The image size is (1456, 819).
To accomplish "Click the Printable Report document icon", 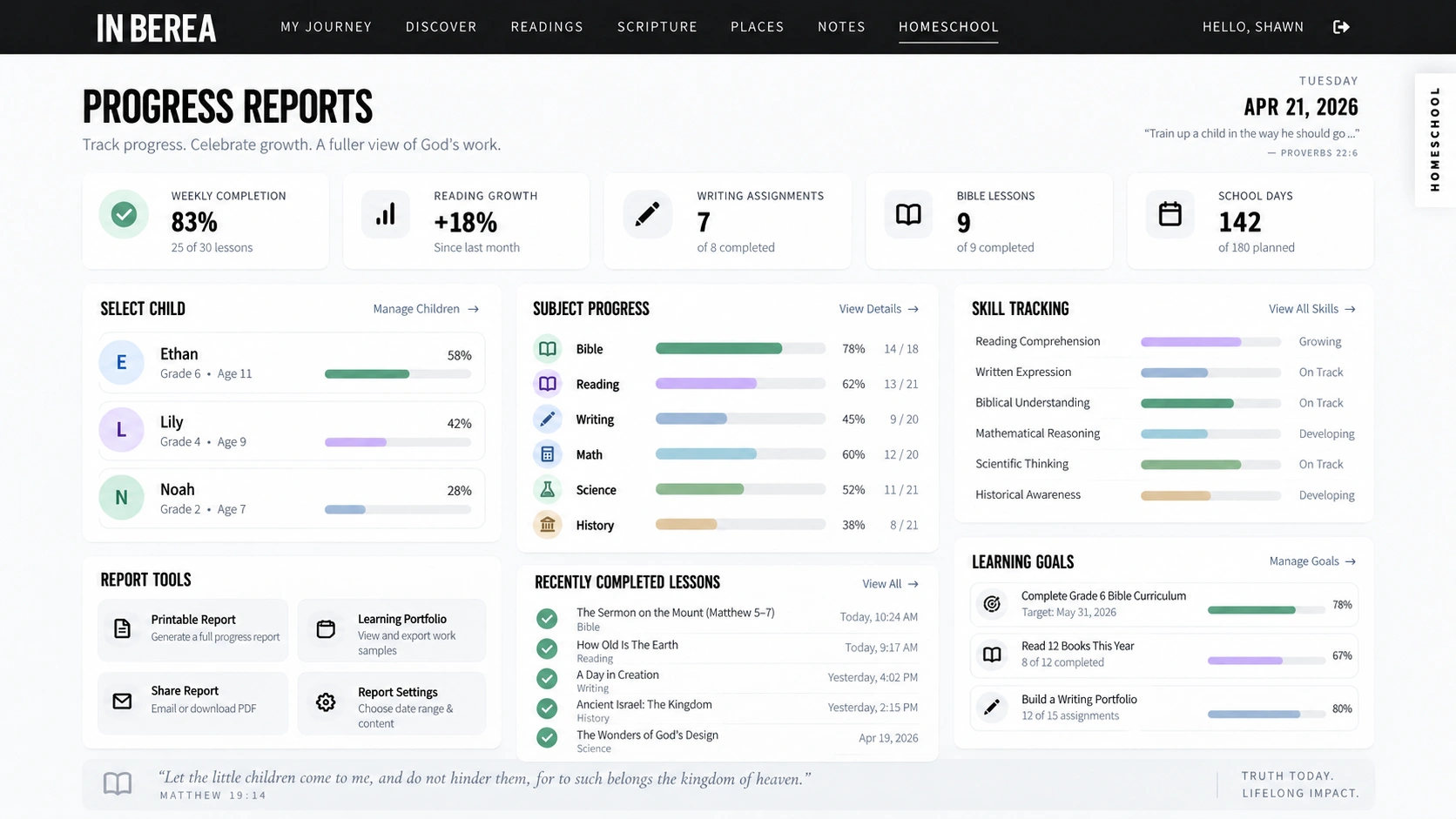I will (122, 628).
